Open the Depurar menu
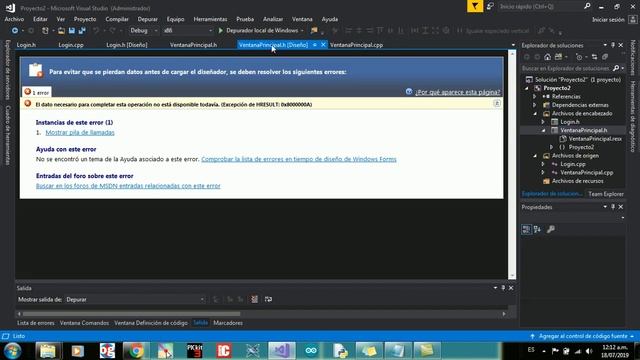 (x=148, y=19)
